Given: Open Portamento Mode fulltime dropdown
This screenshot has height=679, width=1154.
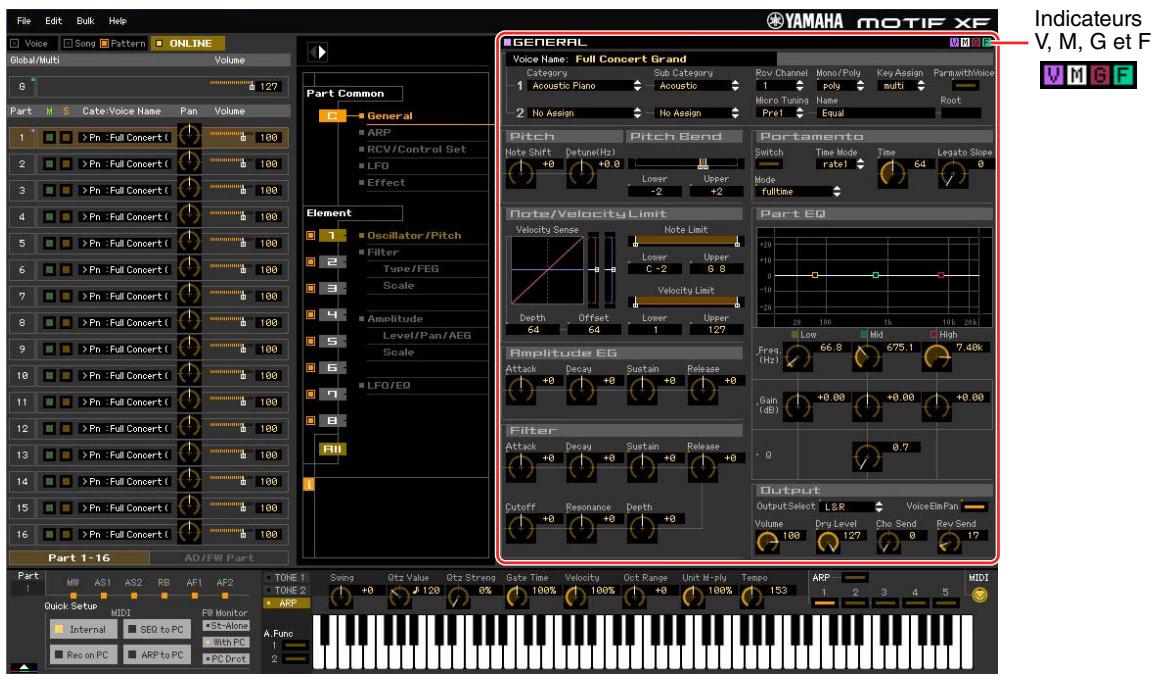Looking at the screenshot, I should click(799, 191).
